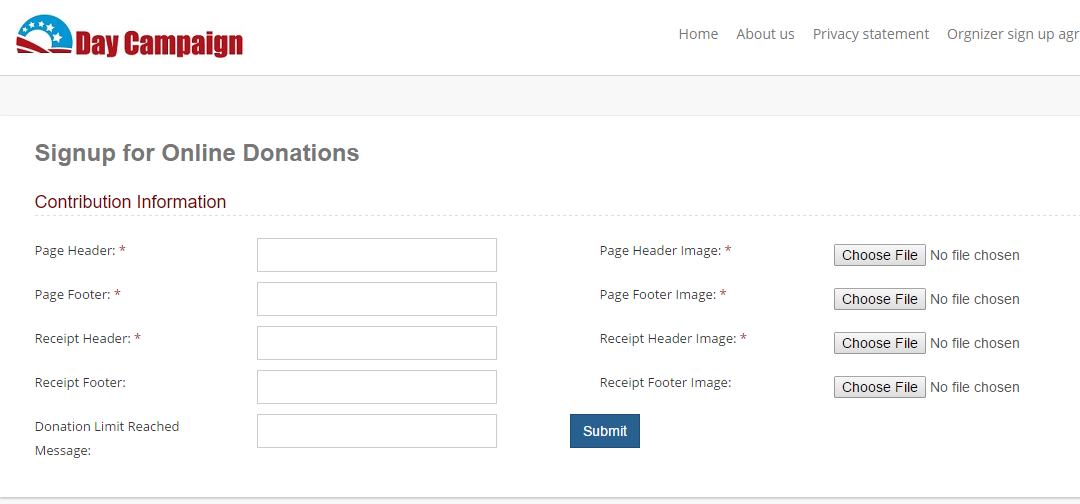The image size is (1080, 504).
Task: Choose file for Receipt Footer Image
Action: [x=880, y=388]
